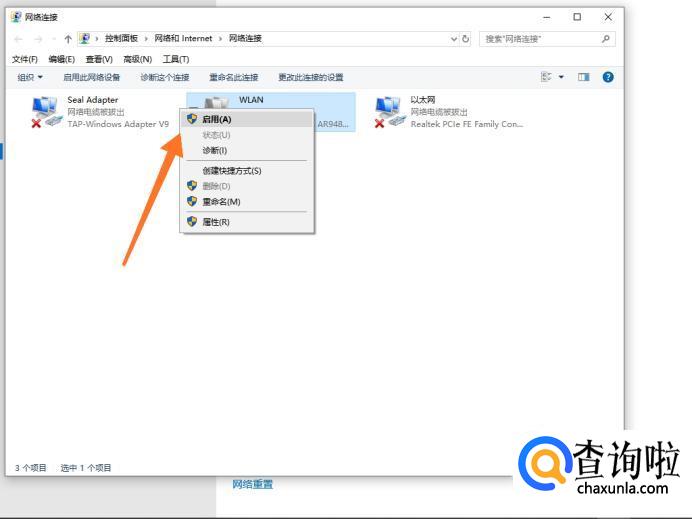Click the 网络重置 link
The image size is (692, 519).
pyautogui.click(x=252, y=484)
